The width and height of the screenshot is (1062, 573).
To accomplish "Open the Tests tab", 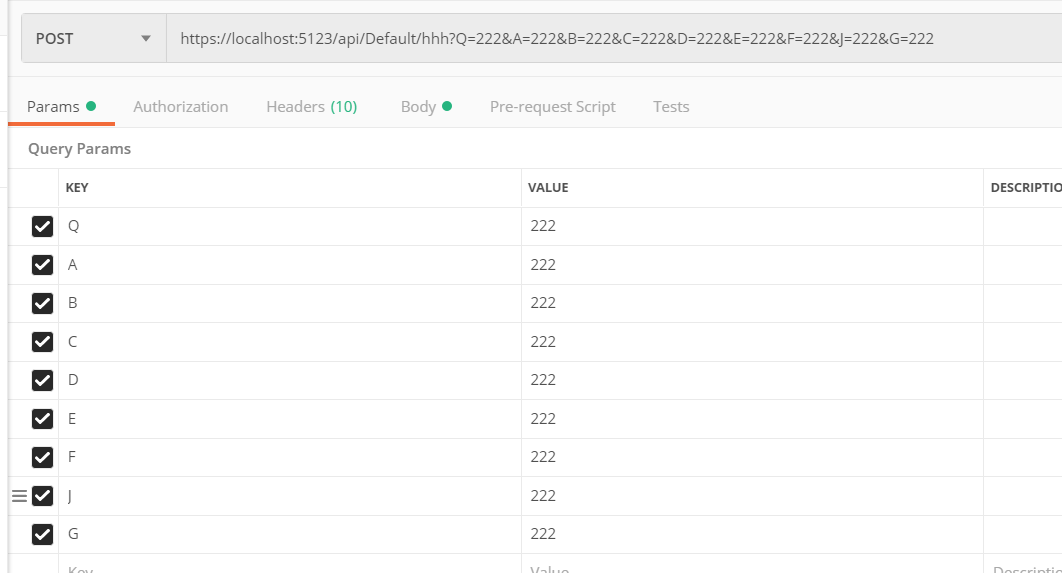I will (671, 106).
